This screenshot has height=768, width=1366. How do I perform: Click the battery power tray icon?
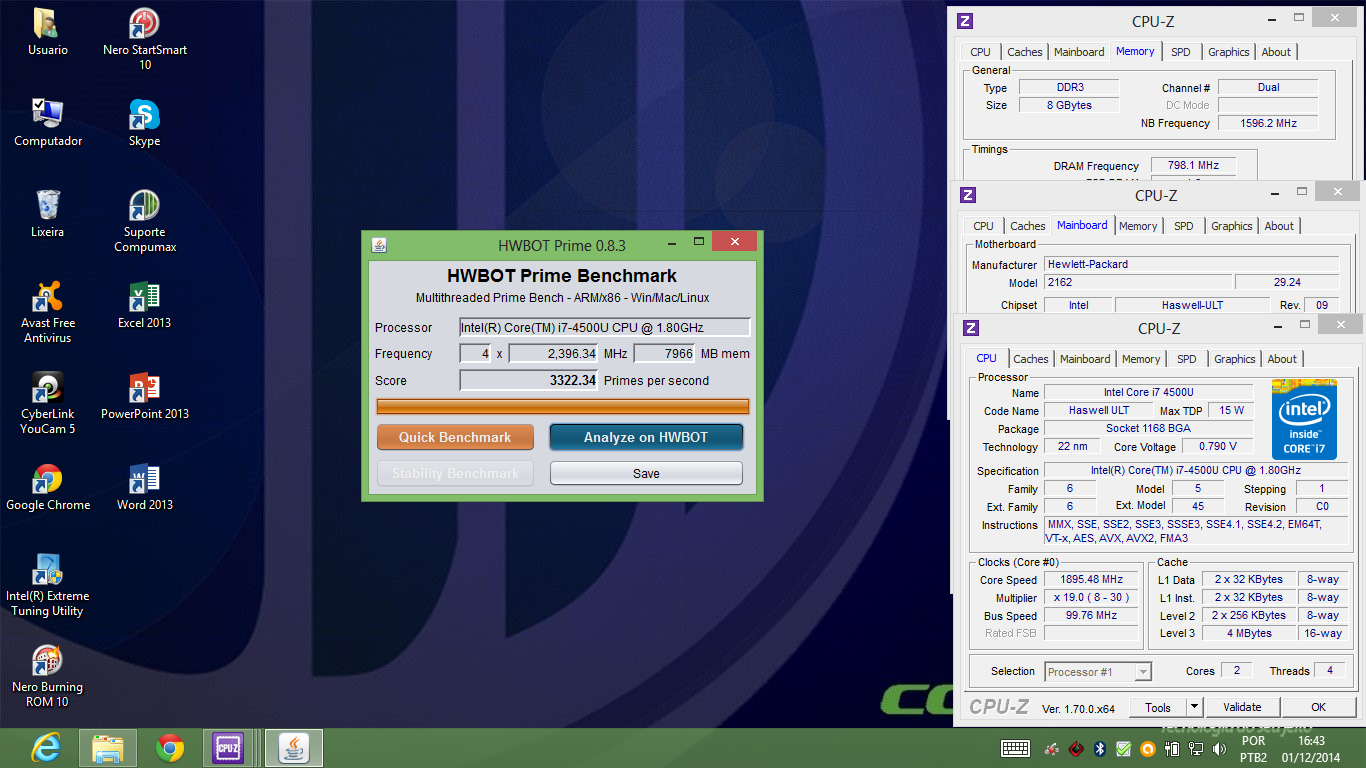coord(1171,749)
